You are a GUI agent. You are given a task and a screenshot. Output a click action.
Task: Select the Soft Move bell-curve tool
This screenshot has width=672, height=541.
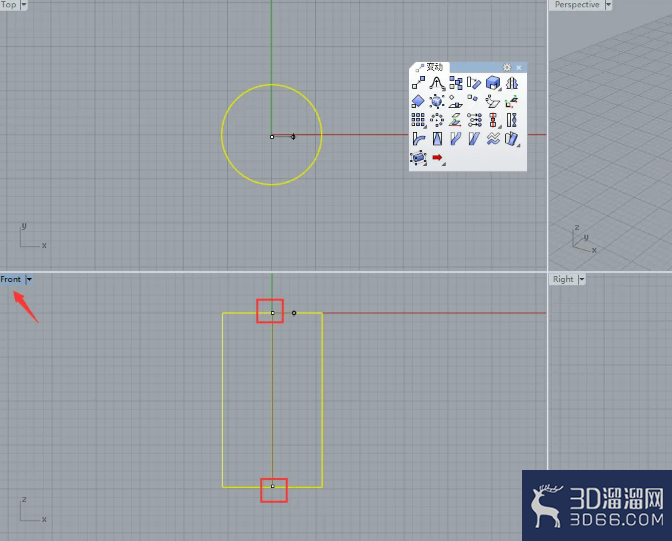437,82
